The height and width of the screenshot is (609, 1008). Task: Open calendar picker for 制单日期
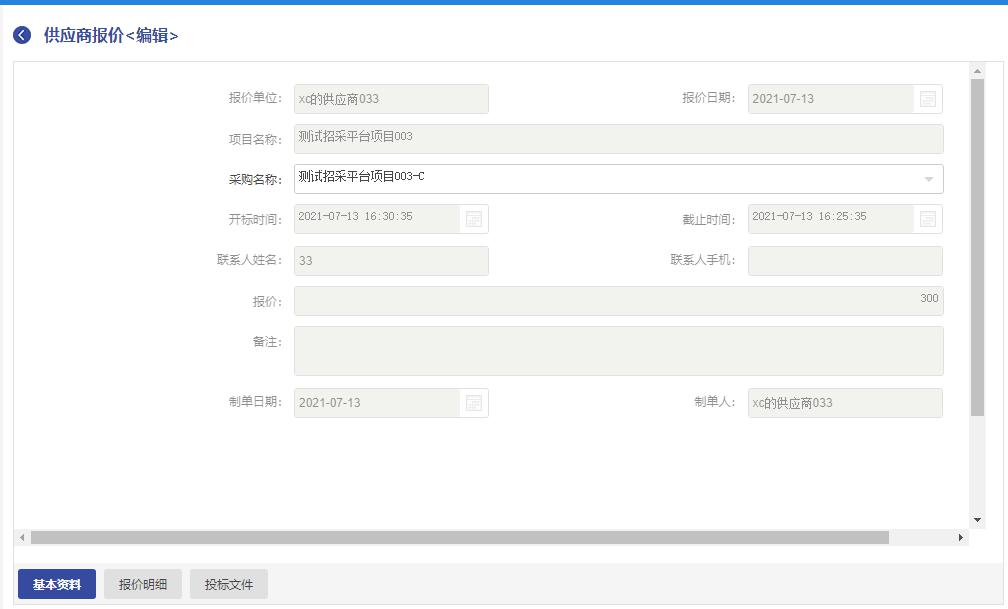tap(474, 403)
